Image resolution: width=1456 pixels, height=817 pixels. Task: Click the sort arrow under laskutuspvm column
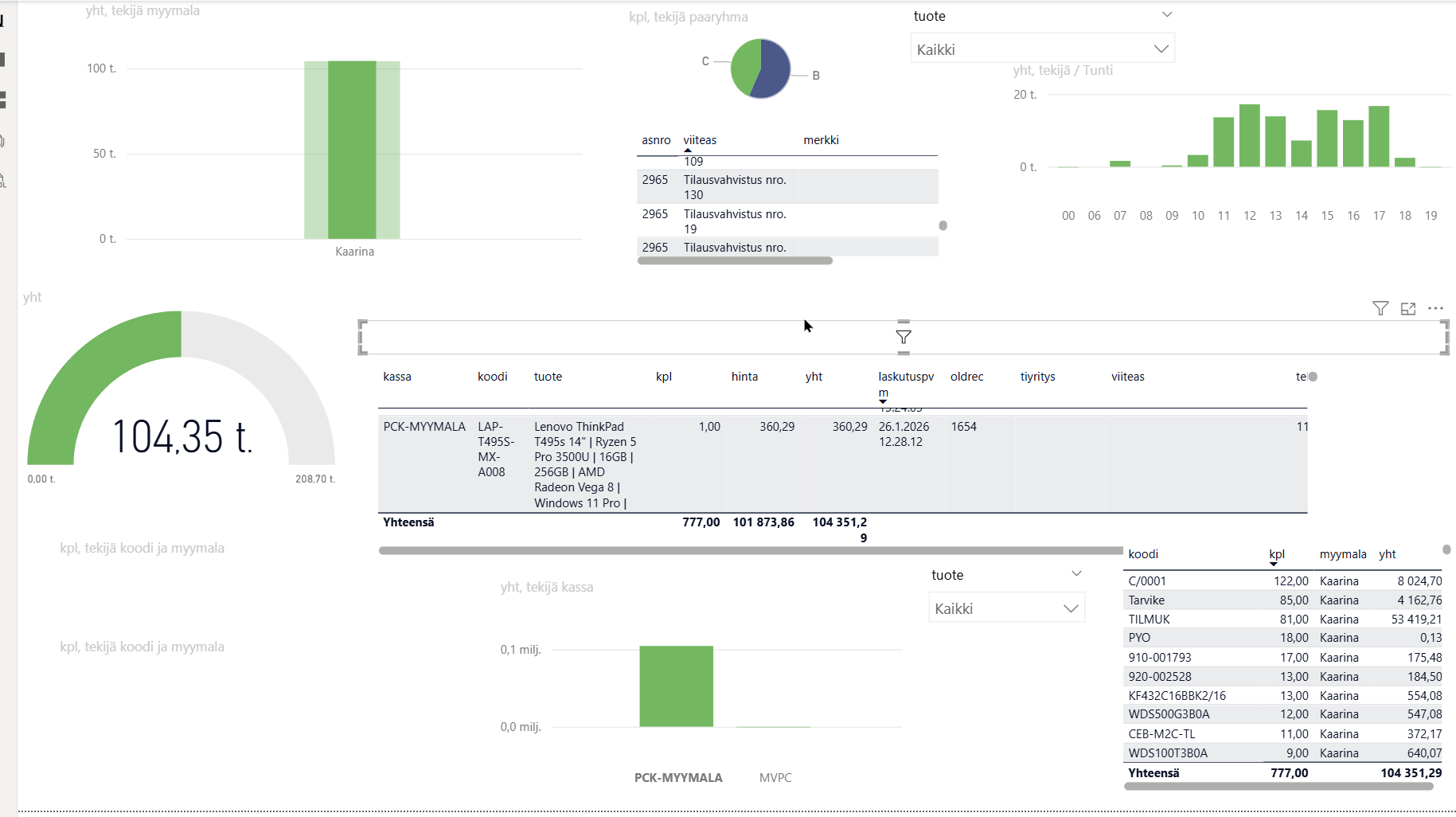883,401
